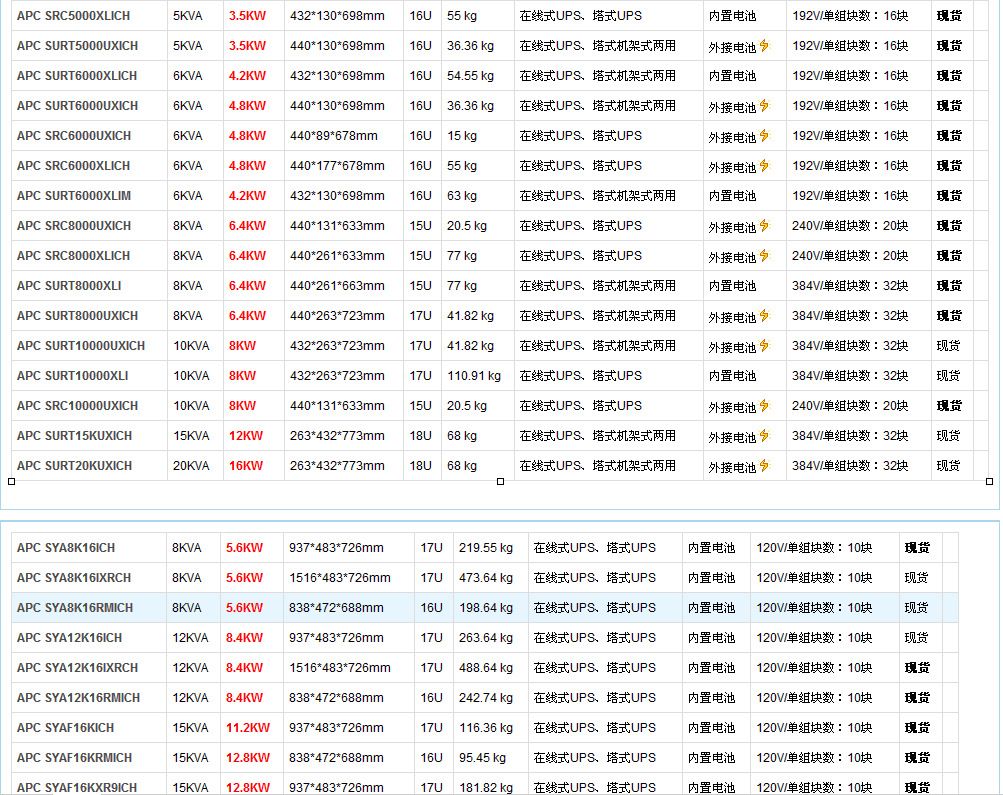The width and height of the screenshot is (1003, 795).
Task: Click lightning icon in APC SRC10000UXICH row
Action: 765,406
